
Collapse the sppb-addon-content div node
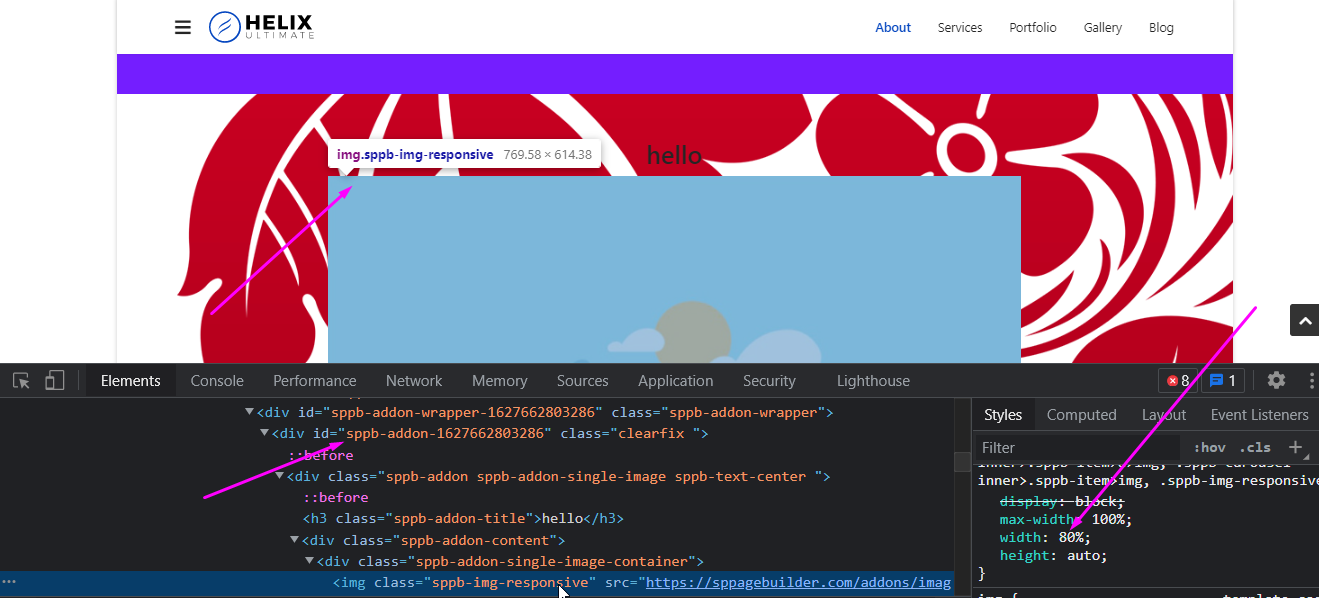(295, 540)
